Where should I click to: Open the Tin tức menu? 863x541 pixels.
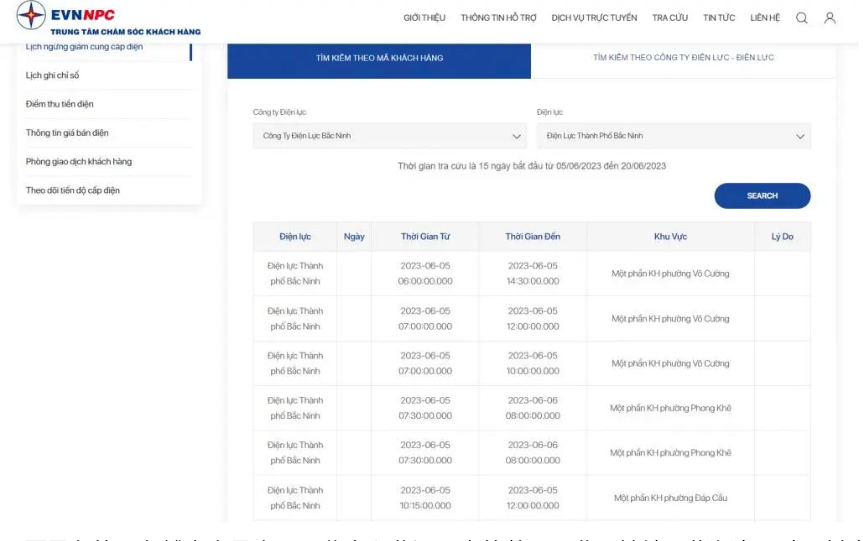click(x=719, y=18)
